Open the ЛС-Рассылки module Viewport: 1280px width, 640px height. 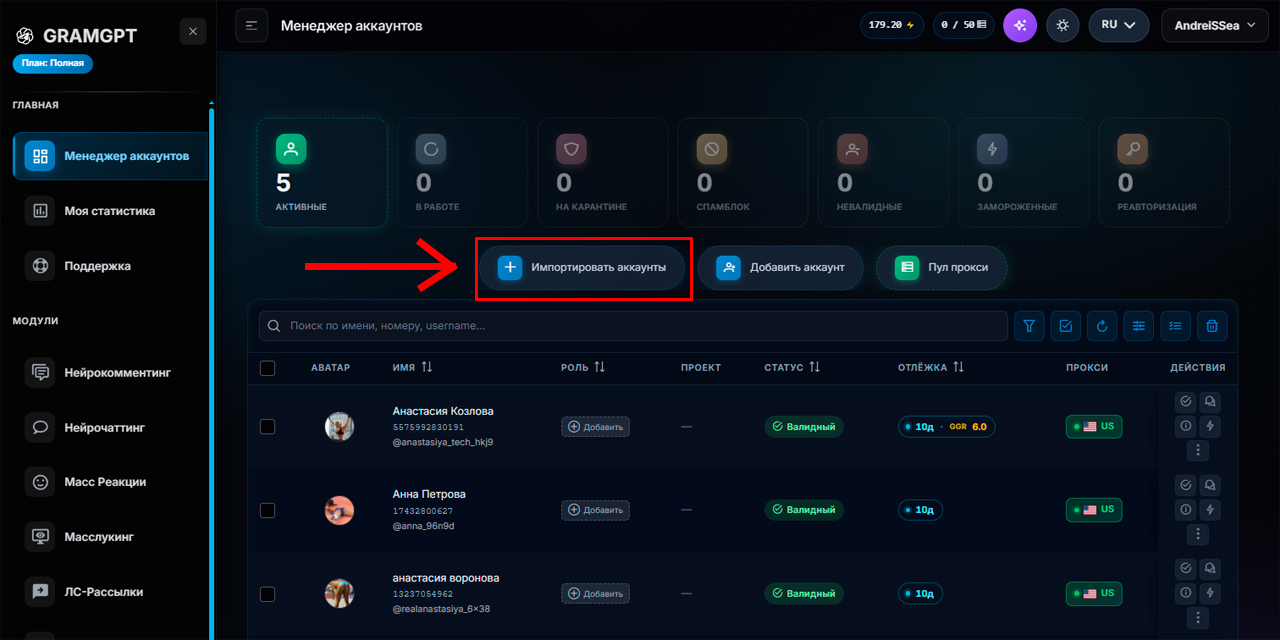coord(110,592)
